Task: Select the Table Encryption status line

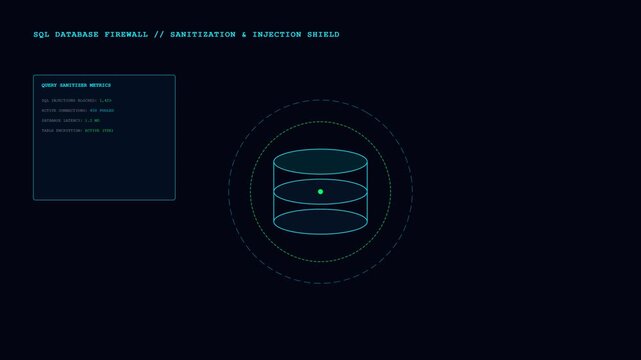Action: pos(77,131)
